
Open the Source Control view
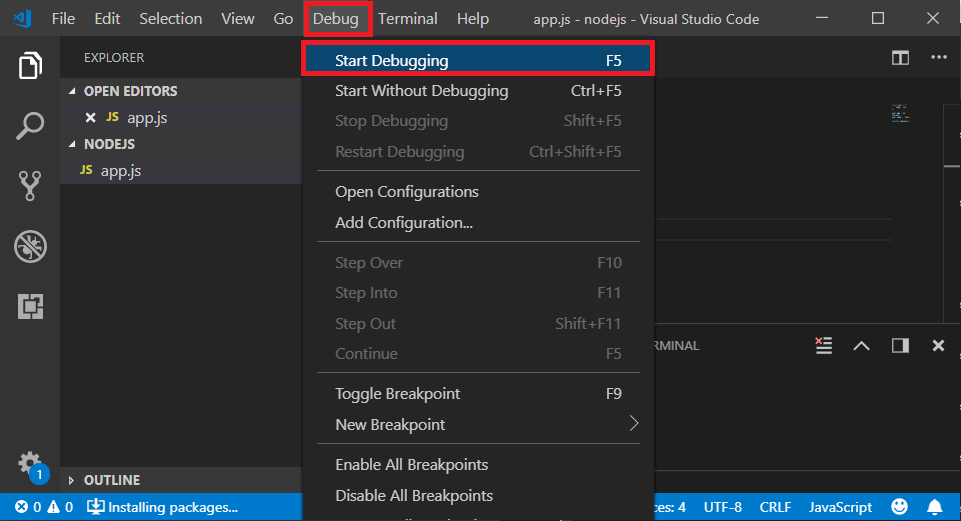coord(30,186)
